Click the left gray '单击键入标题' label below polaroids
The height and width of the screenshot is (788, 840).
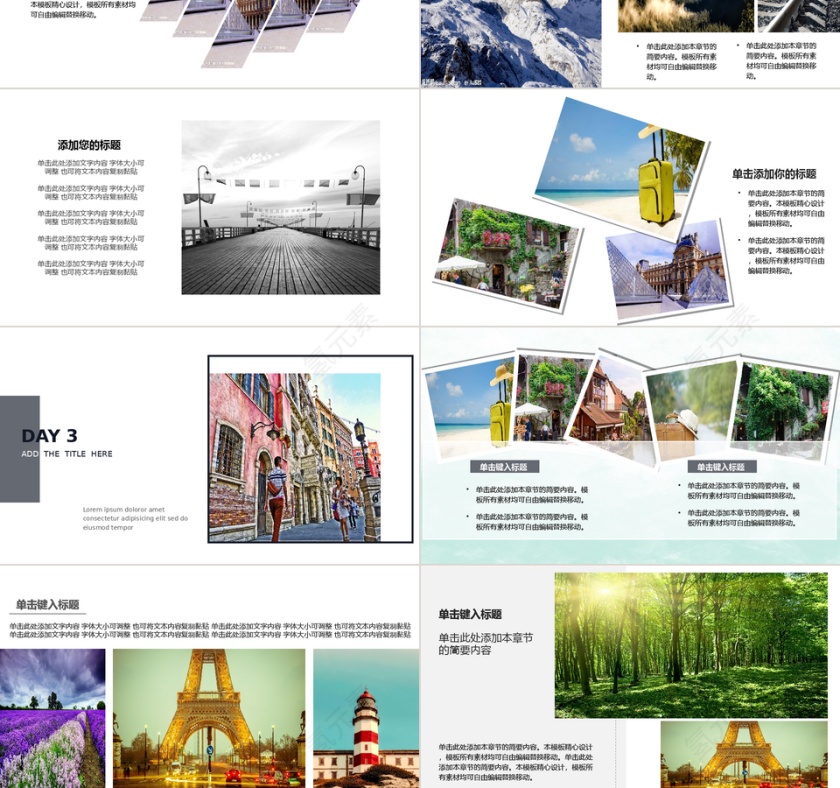click(503, 467)
